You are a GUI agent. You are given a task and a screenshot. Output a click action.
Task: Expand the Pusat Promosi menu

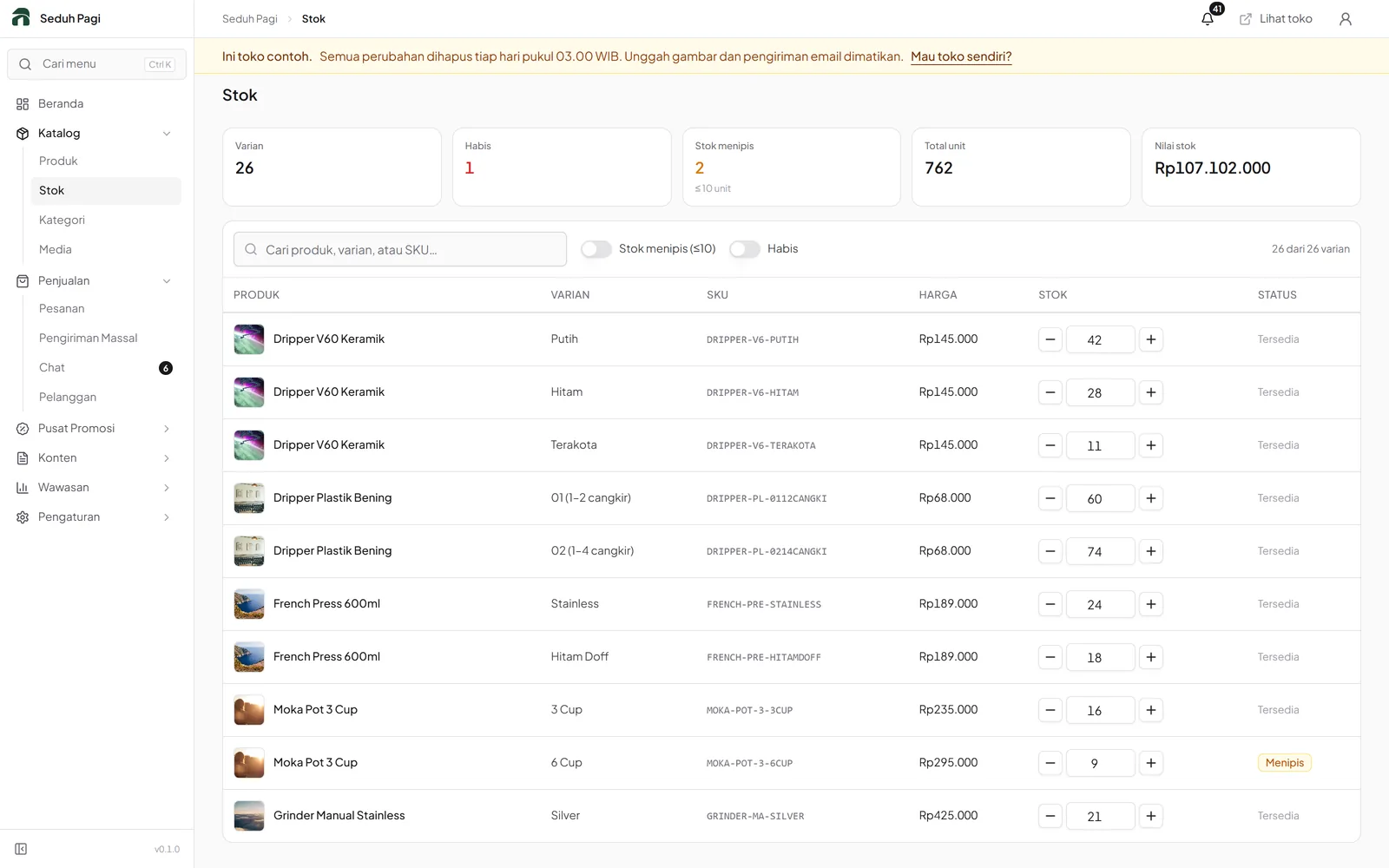point(96,428)
